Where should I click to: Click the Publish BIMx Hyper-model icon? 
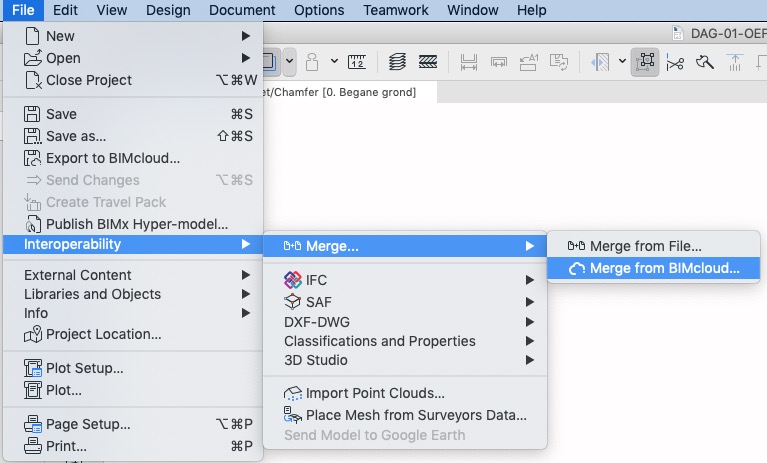(x=32, y=224)
